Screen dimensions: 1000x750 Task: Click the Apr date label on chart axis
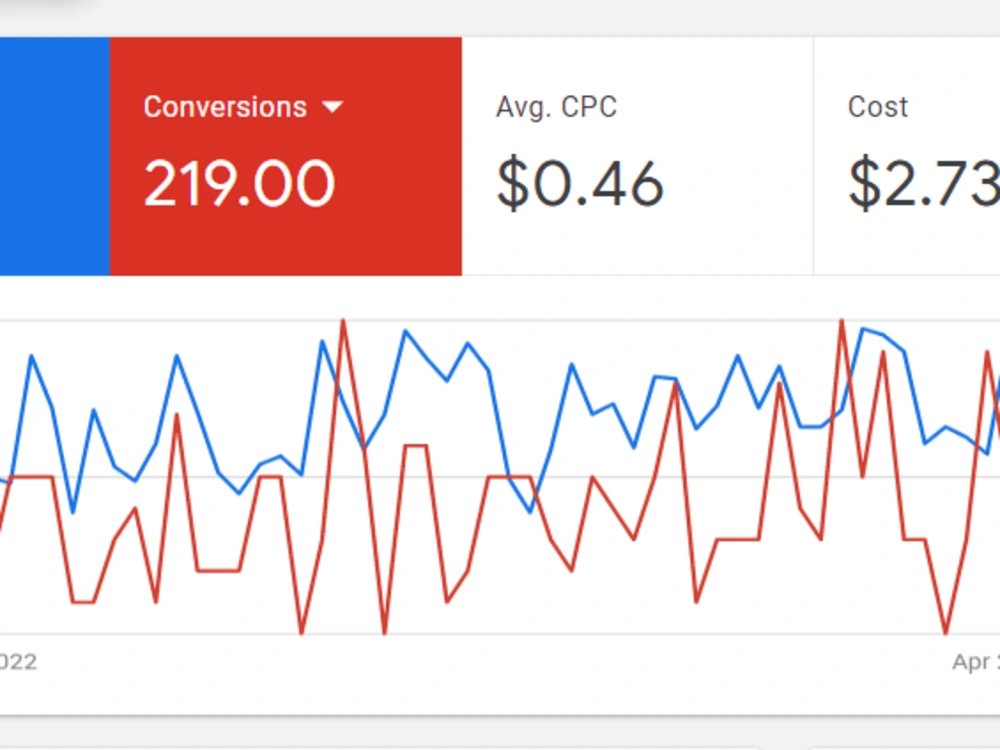(976, 661)
